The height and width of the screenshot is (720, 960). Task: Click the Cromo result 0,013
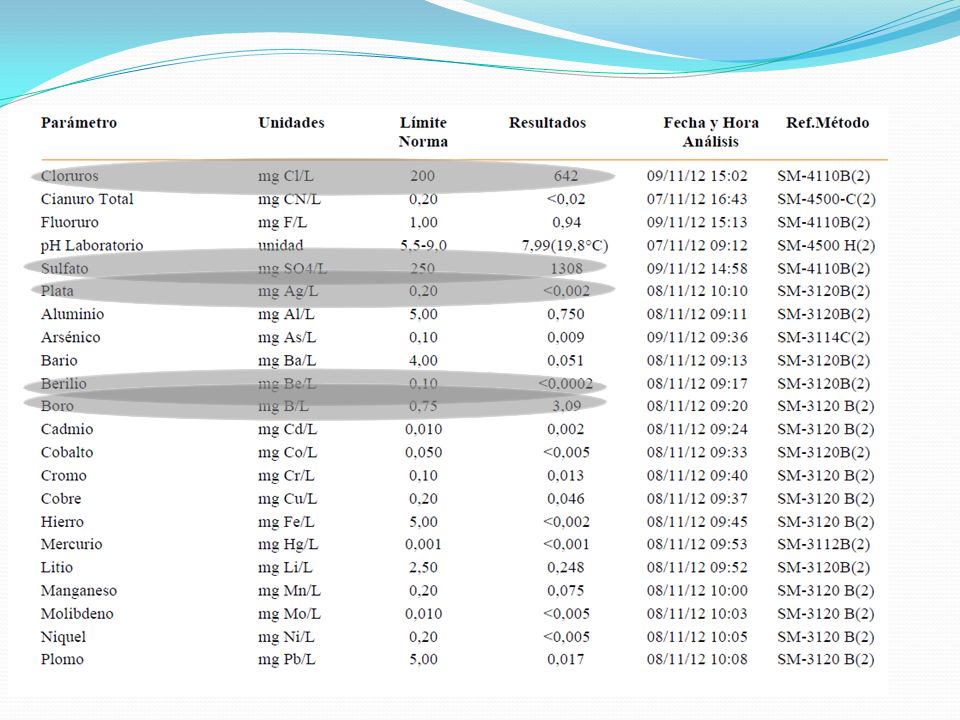[x=566, y=476]
